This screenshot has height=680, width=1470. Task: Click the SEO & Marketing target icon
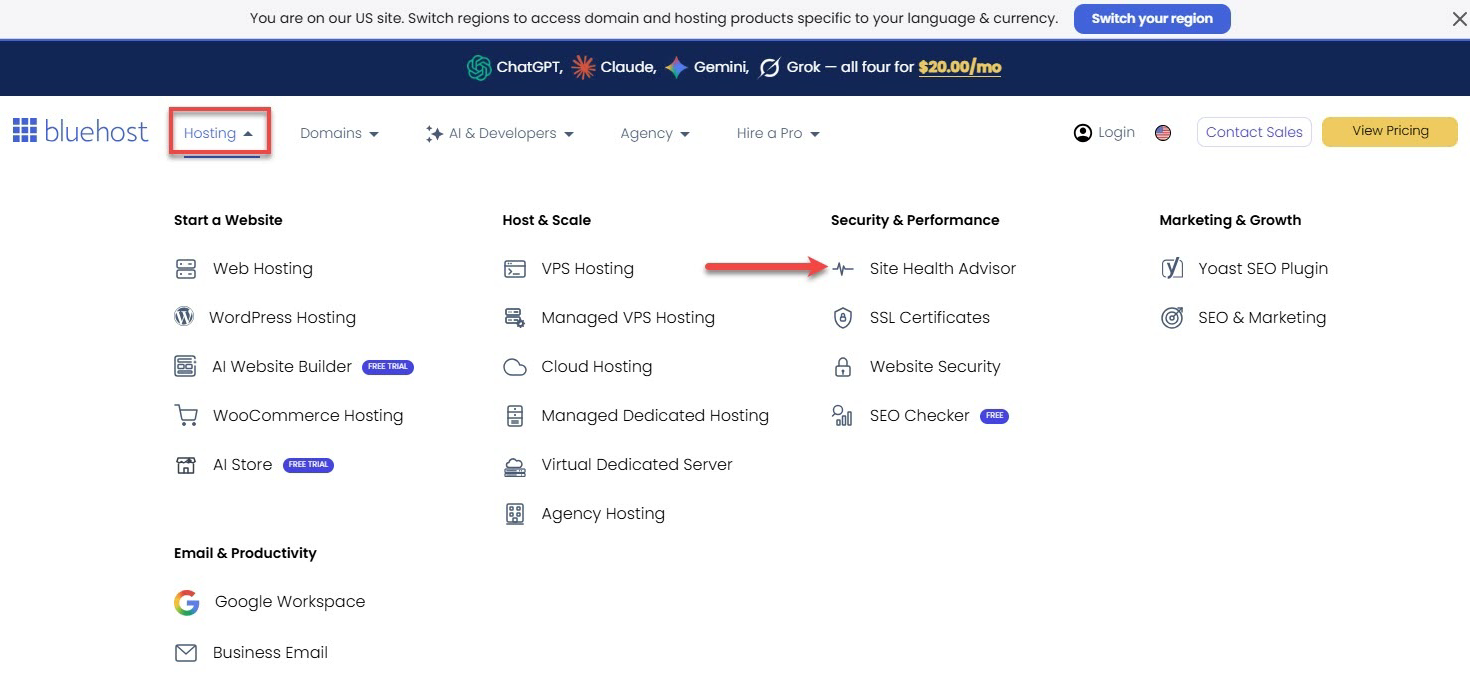(1172, 318)
